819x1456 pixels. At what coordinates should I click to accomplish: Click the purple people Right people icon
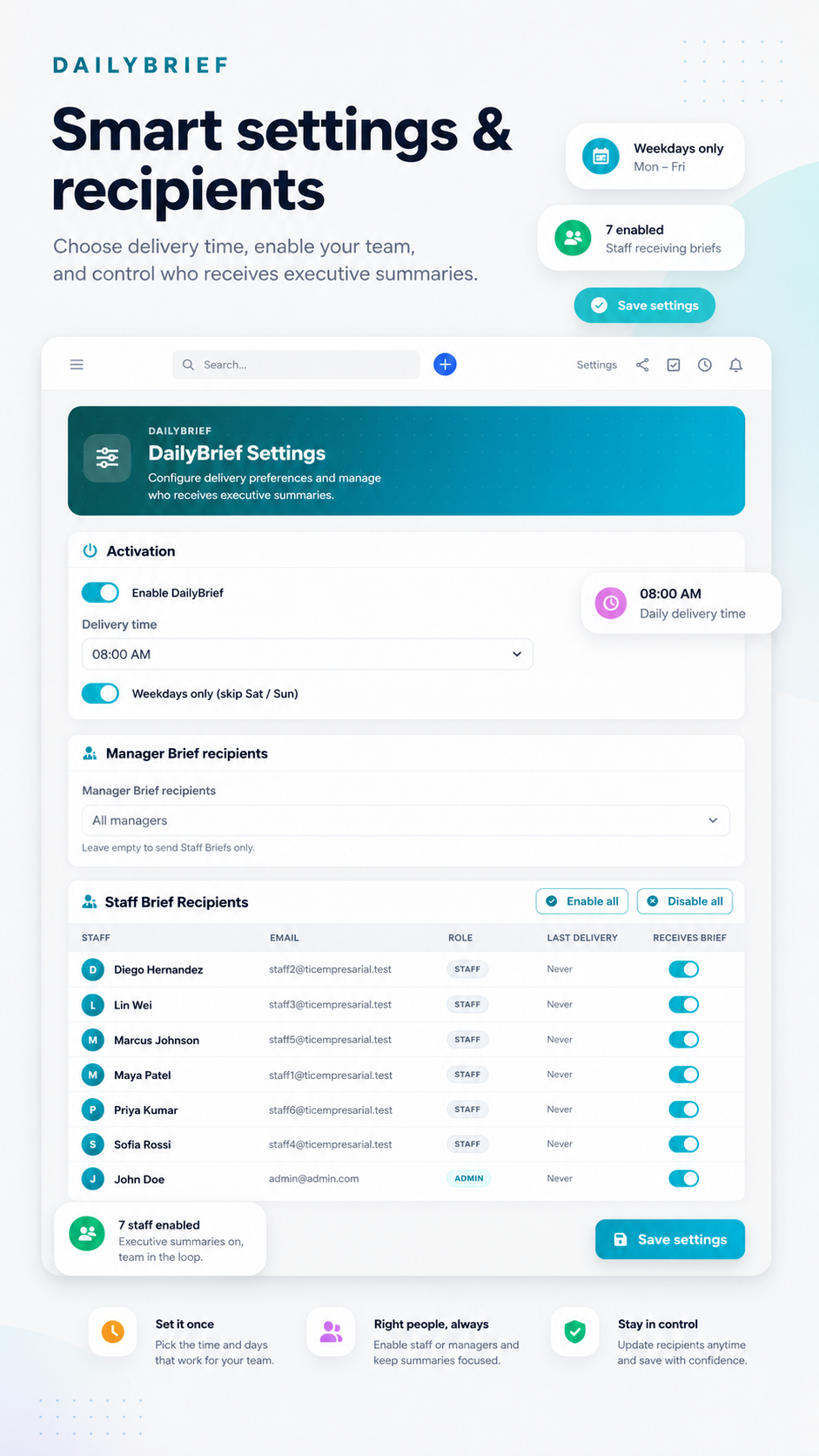pyautogui.click(x=332, y=1331)
